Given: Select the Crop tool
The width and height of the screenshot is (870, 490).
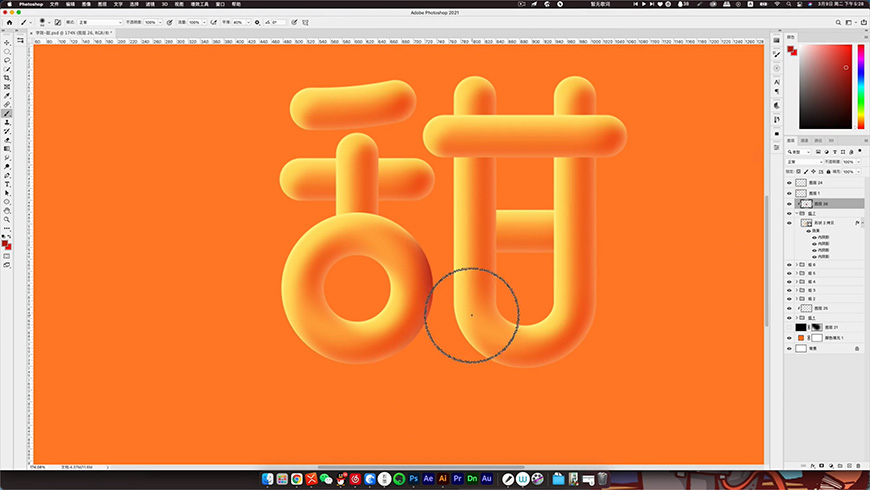Looking at the screenshot, I should click(7, 78).
